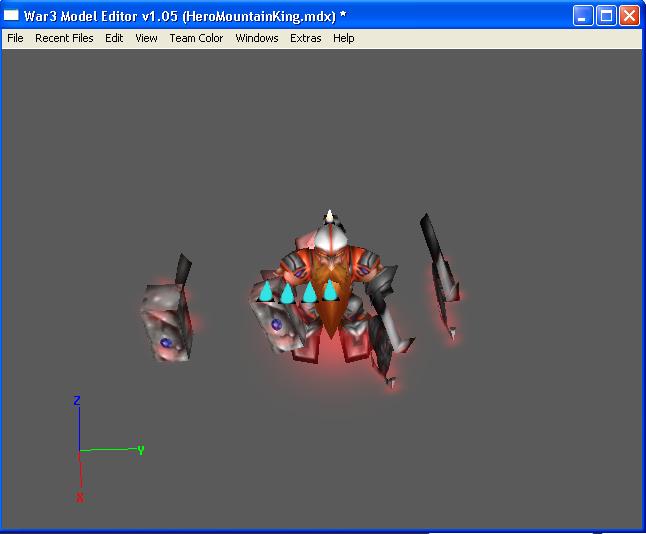Open the Recent Files menu

click(64, 38)
